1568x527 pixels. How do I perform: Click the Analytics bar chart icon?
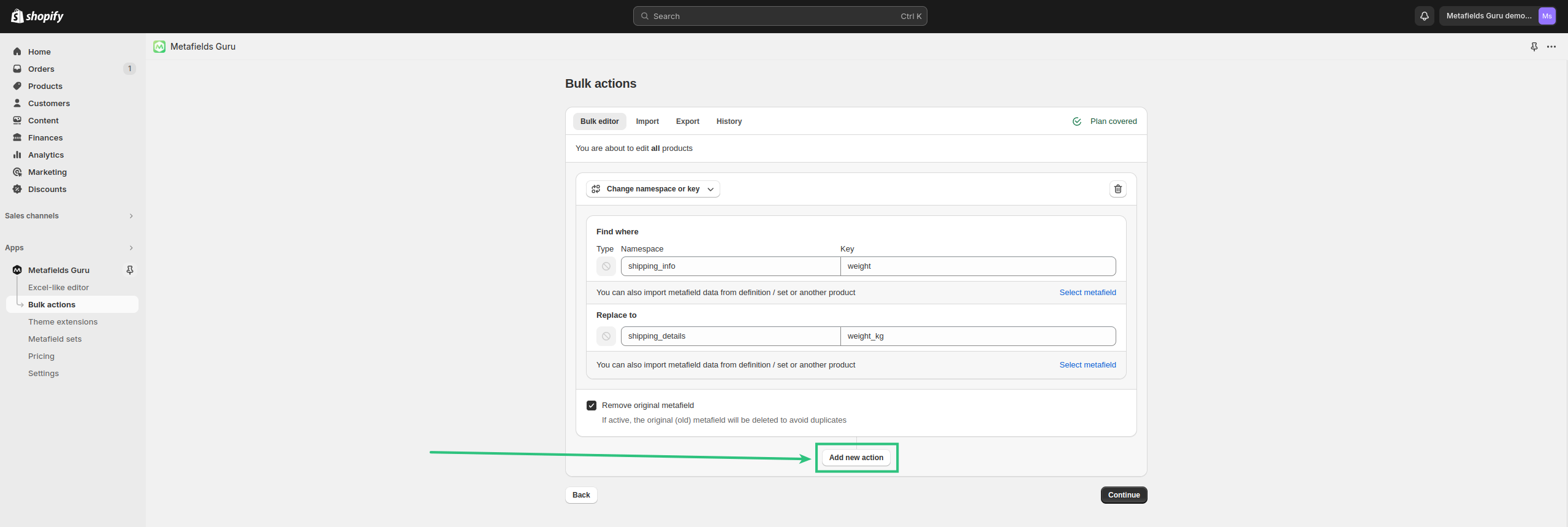pyautogui.click(x=17, y=155)
